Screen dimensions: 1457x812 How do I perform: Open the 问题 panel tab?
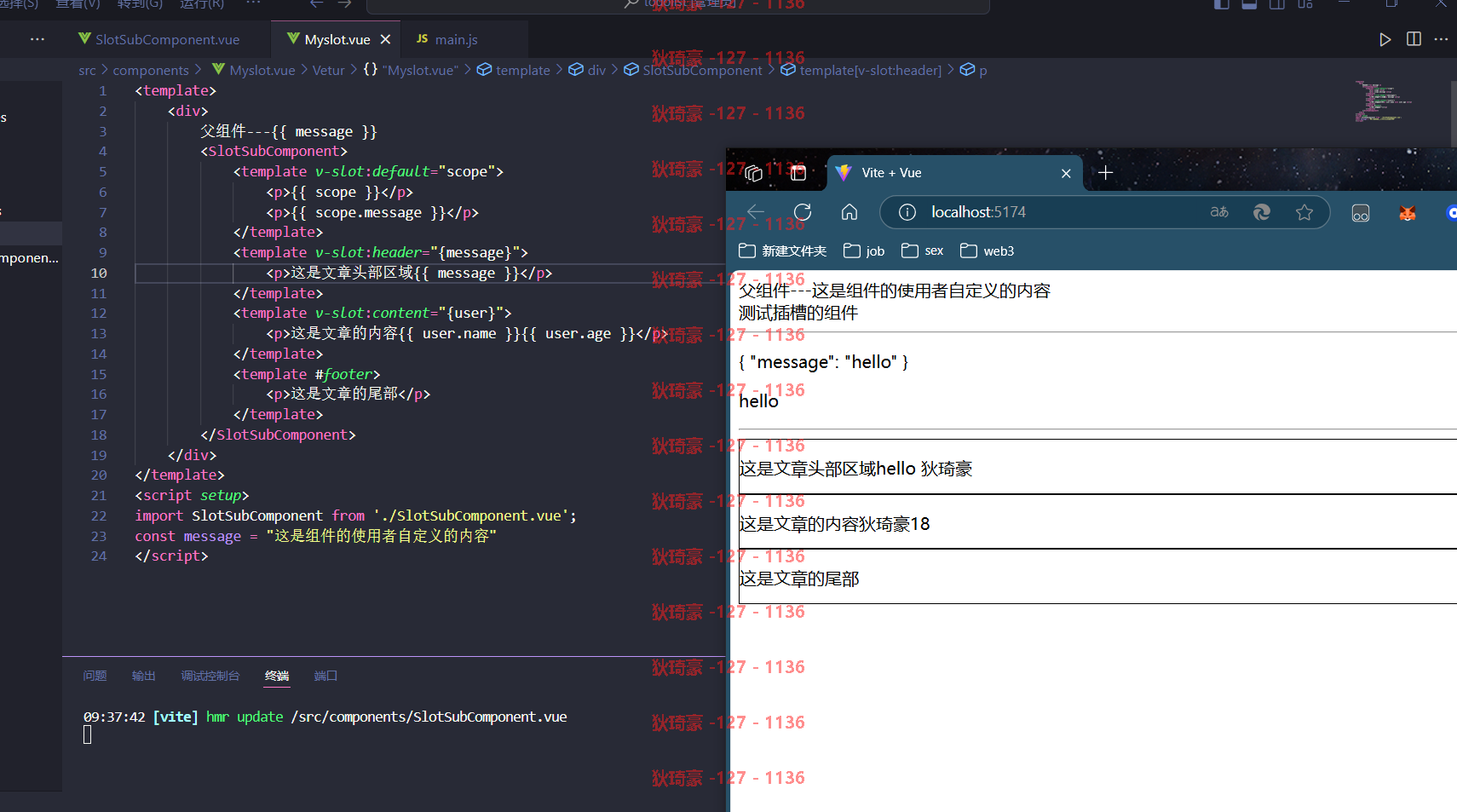tap(95, 676)
